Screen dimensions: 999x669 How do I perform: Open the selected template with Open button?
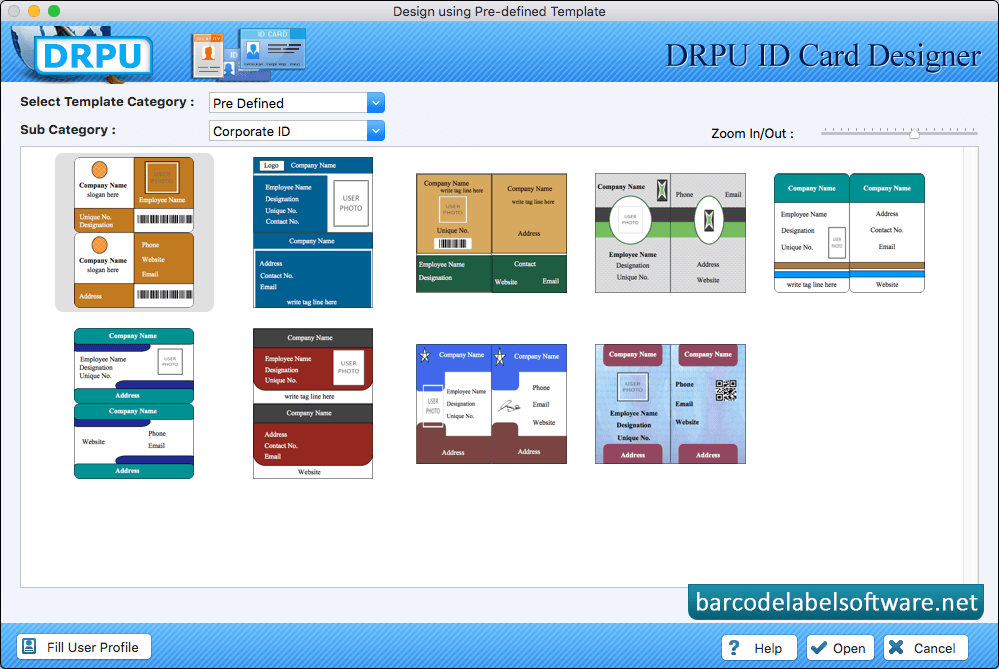840,648
